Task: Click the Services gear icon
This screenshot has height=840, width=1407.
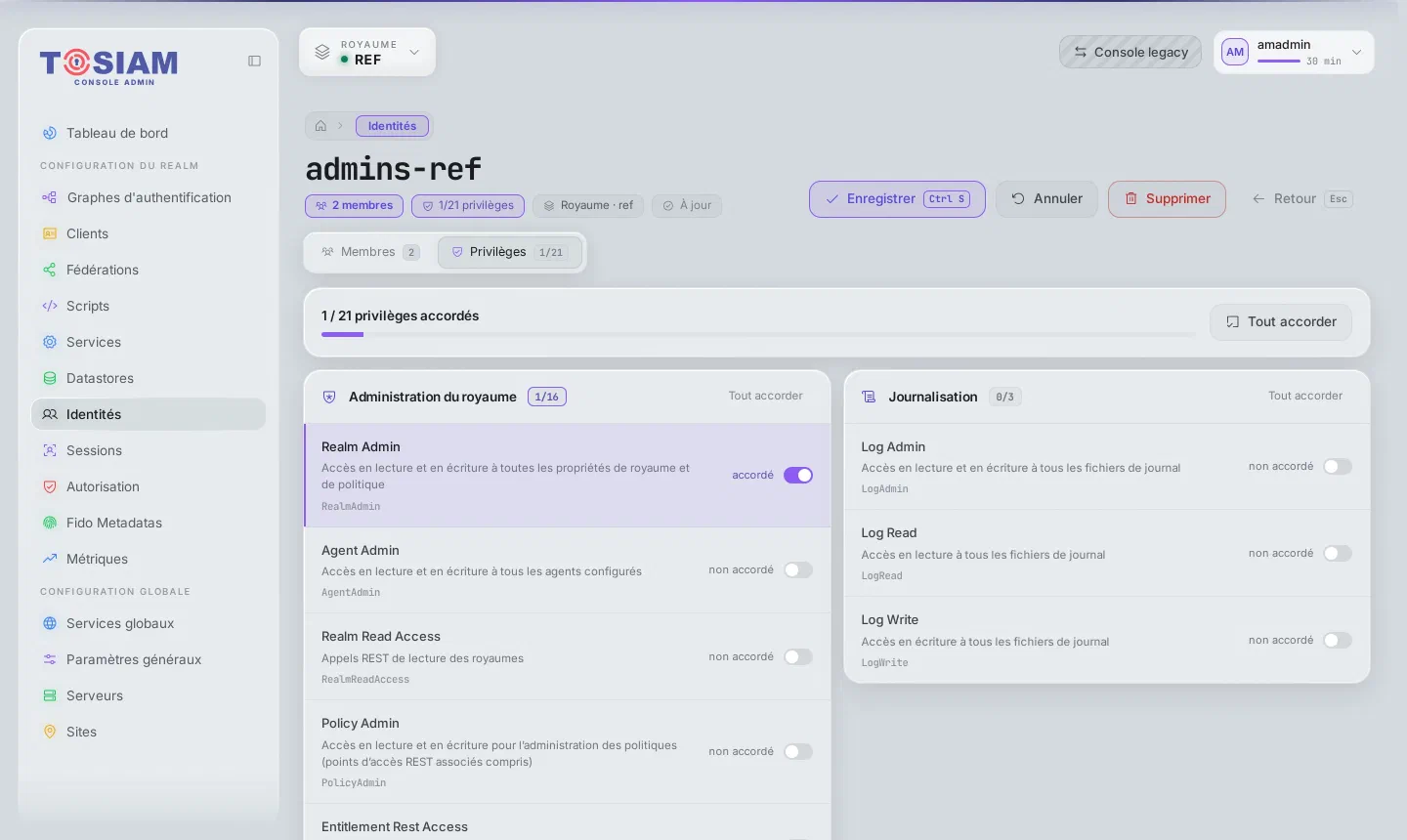Action: coord(50,342)
